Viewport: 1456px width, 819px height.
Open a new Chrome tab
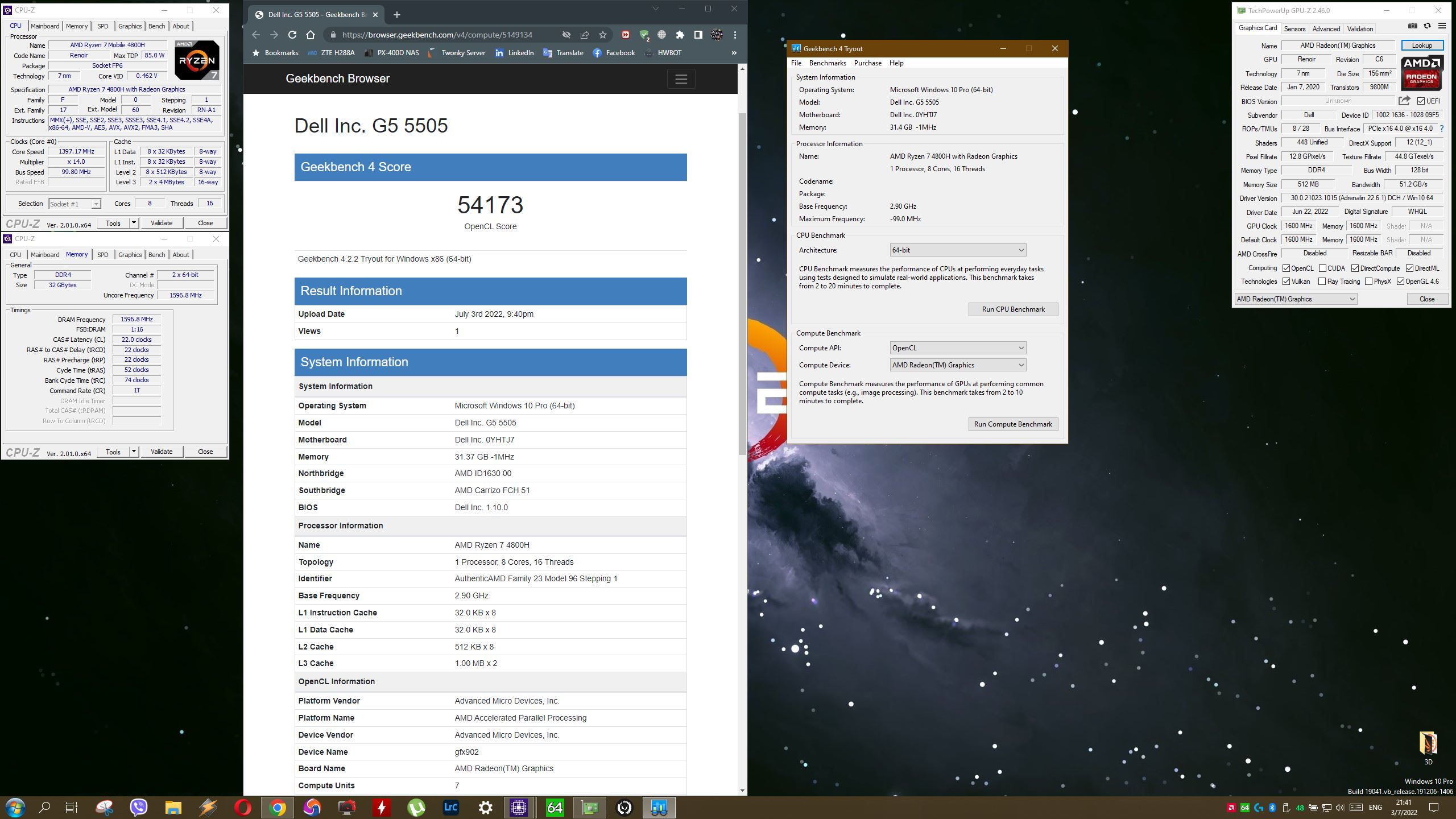click(x=397, y=15)
